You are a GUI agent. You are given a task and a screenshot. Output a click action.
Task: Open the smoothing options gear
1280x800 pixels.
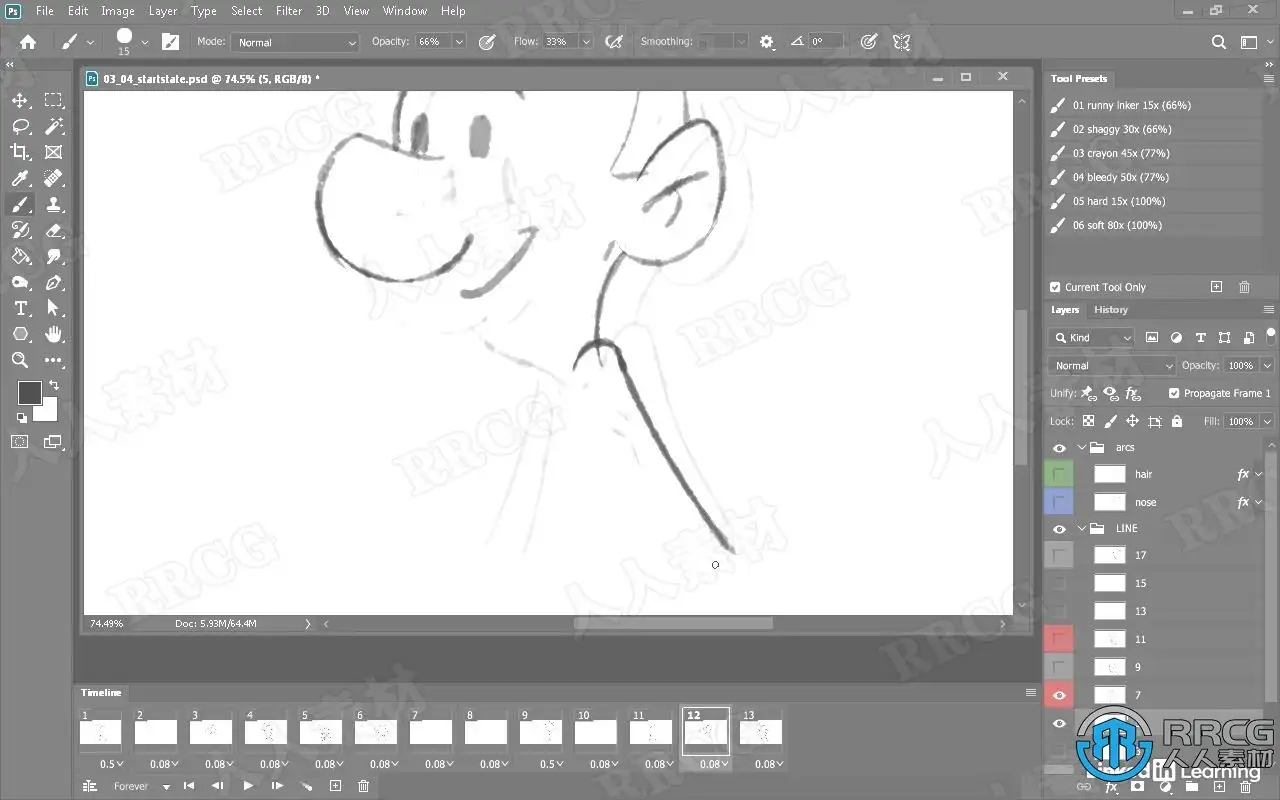(x=767, y=42)
